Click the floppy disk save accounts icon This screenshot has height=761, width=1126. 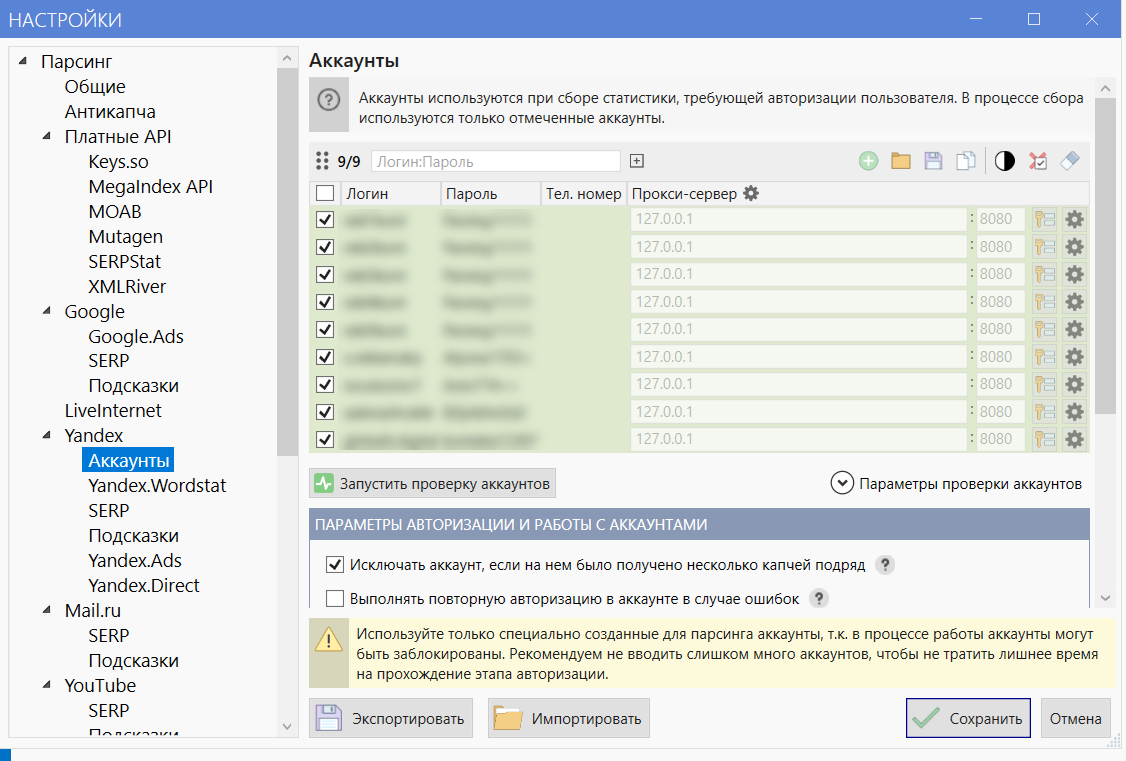click(933, 161)
